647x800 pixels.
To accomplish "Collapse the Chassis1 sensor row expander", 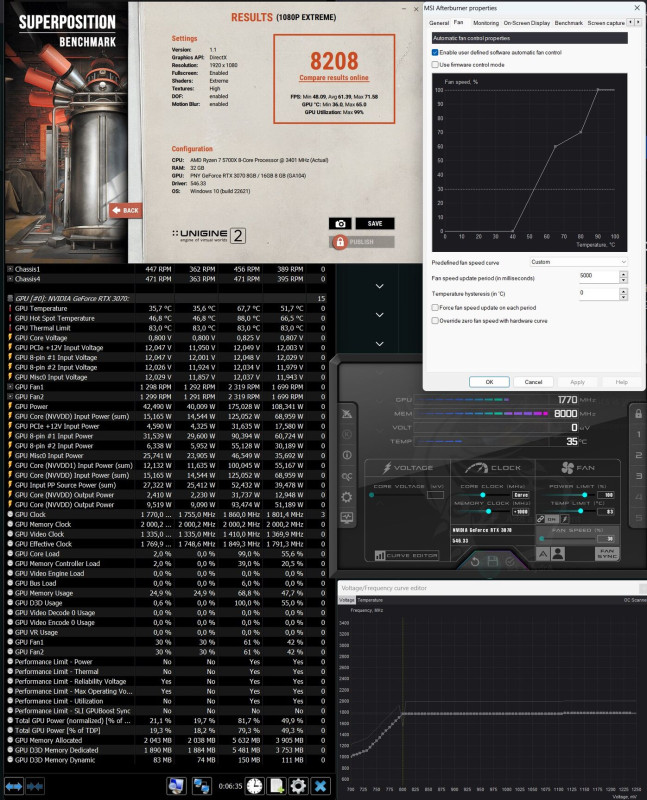I will (x=10, y=269).
